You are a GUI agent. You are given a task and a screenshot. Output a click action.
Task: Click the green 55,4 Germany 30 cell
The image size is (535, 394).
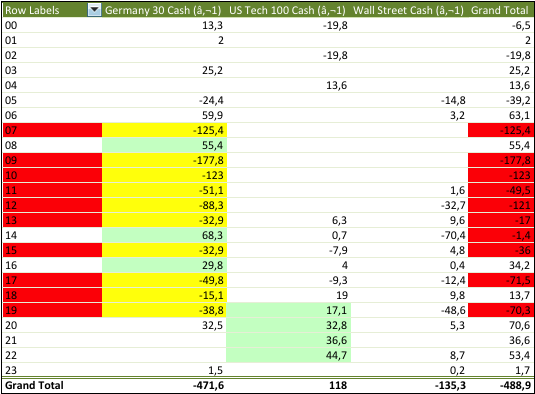(164, 145)
